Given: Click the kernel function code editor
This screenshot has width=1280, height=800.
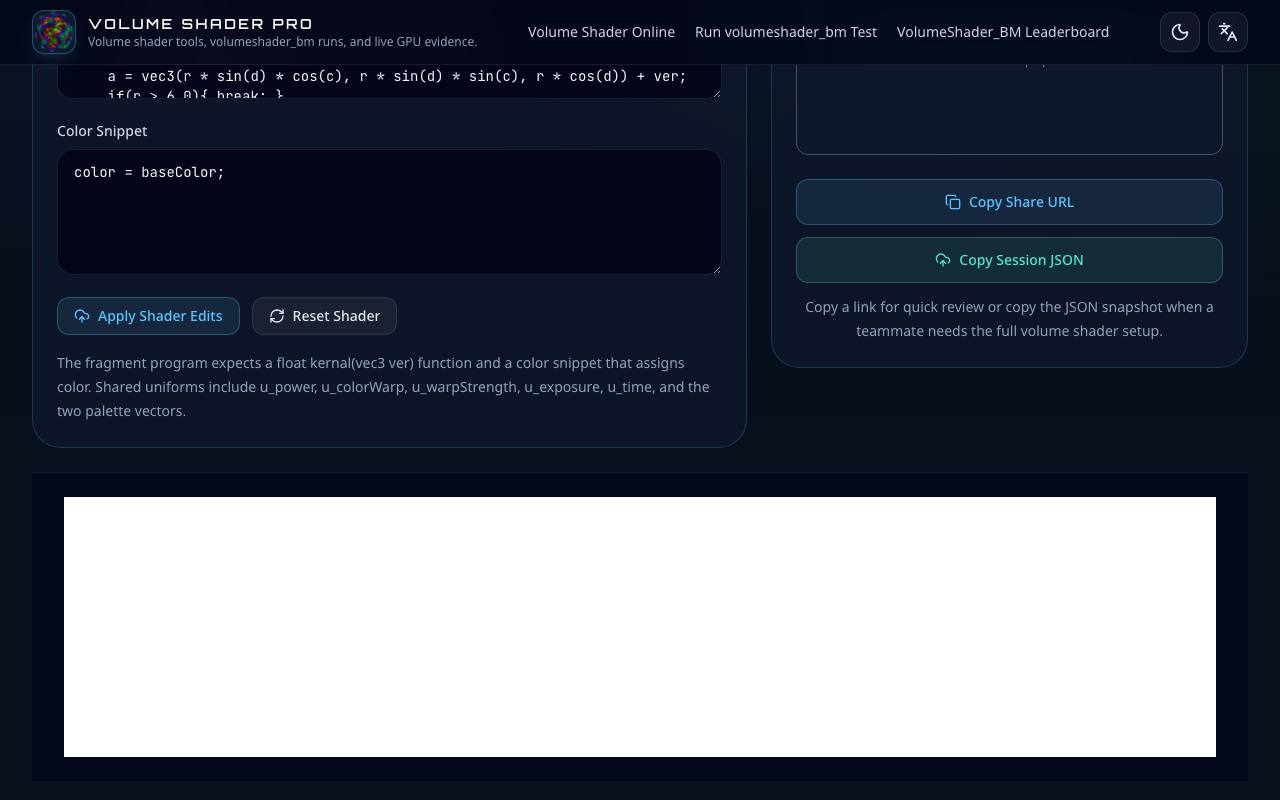Looking at the screenshot, I should pyautogui.click(x=389, y=82).
